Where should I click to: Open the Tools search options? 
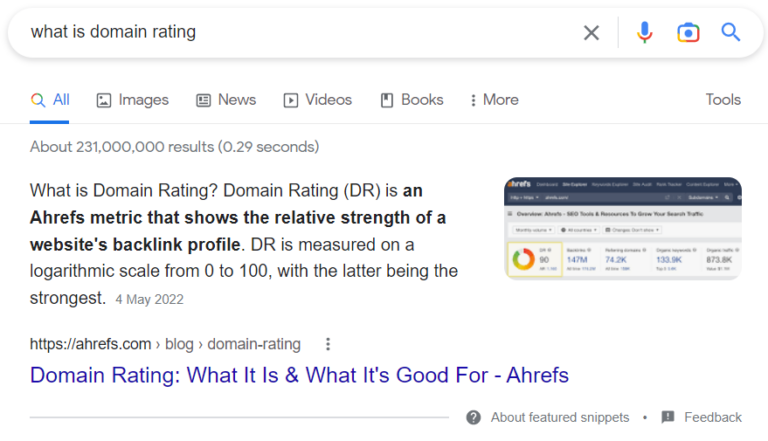(723, 100)
